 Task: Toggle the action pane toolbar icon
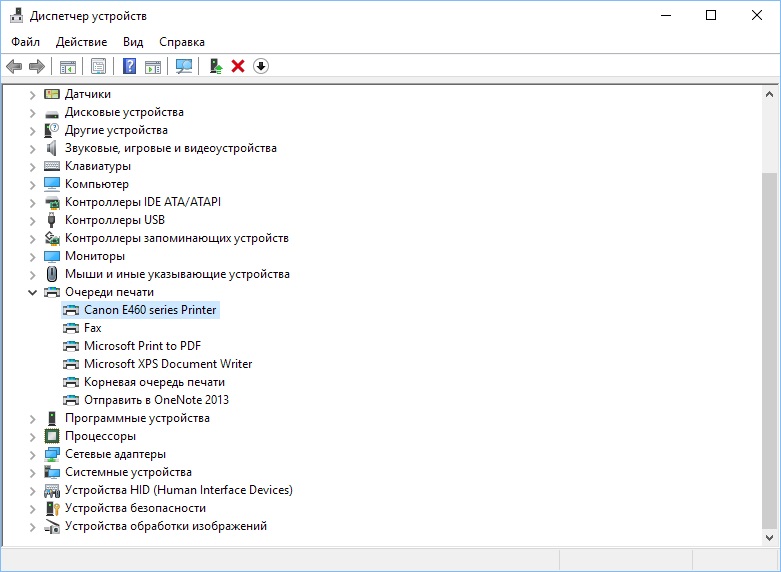click(153, 66)
